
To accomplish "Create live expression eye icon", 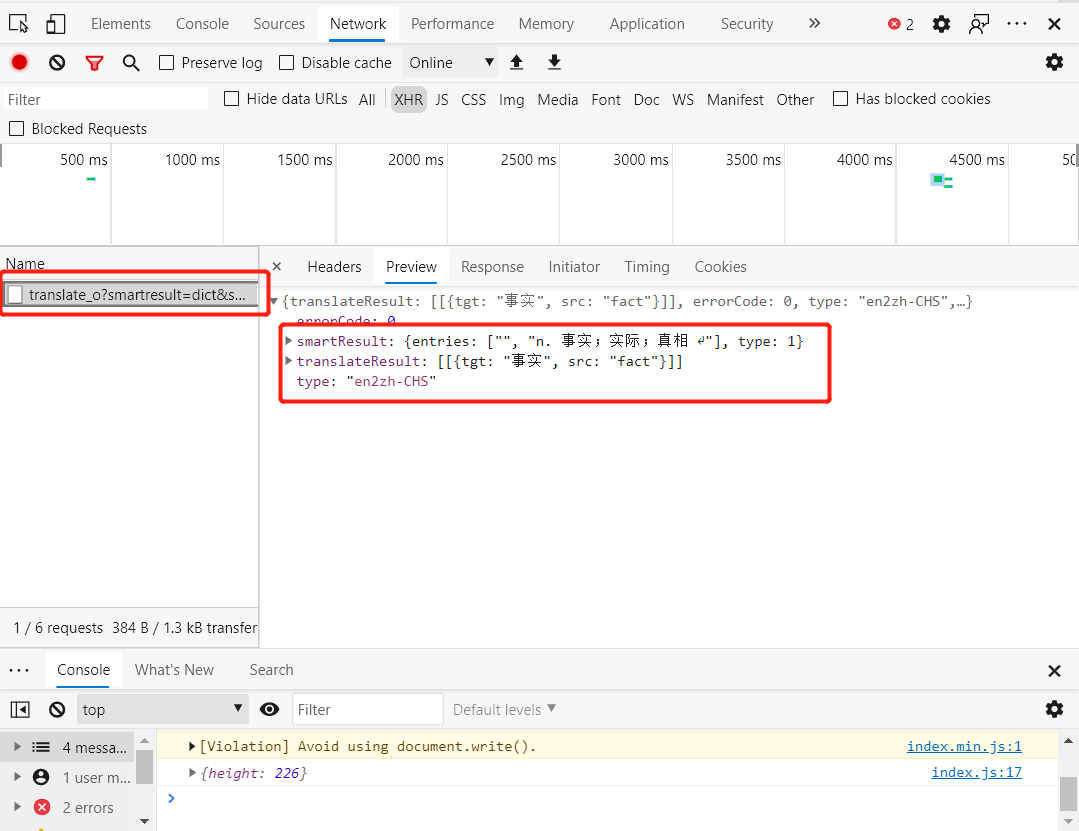I will (x=270, y=709).
